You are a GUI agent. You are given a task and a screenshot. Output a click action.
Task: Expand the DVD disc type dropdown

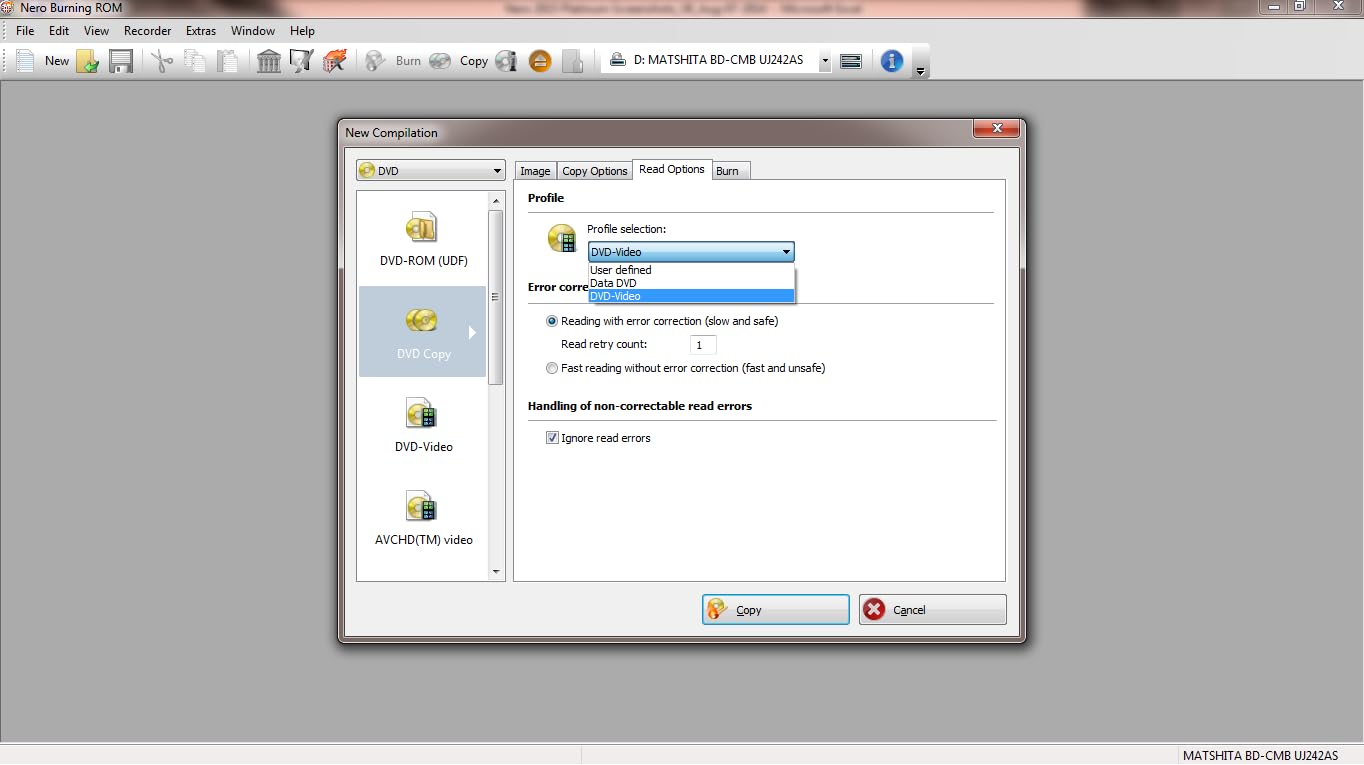coord(431,171)
